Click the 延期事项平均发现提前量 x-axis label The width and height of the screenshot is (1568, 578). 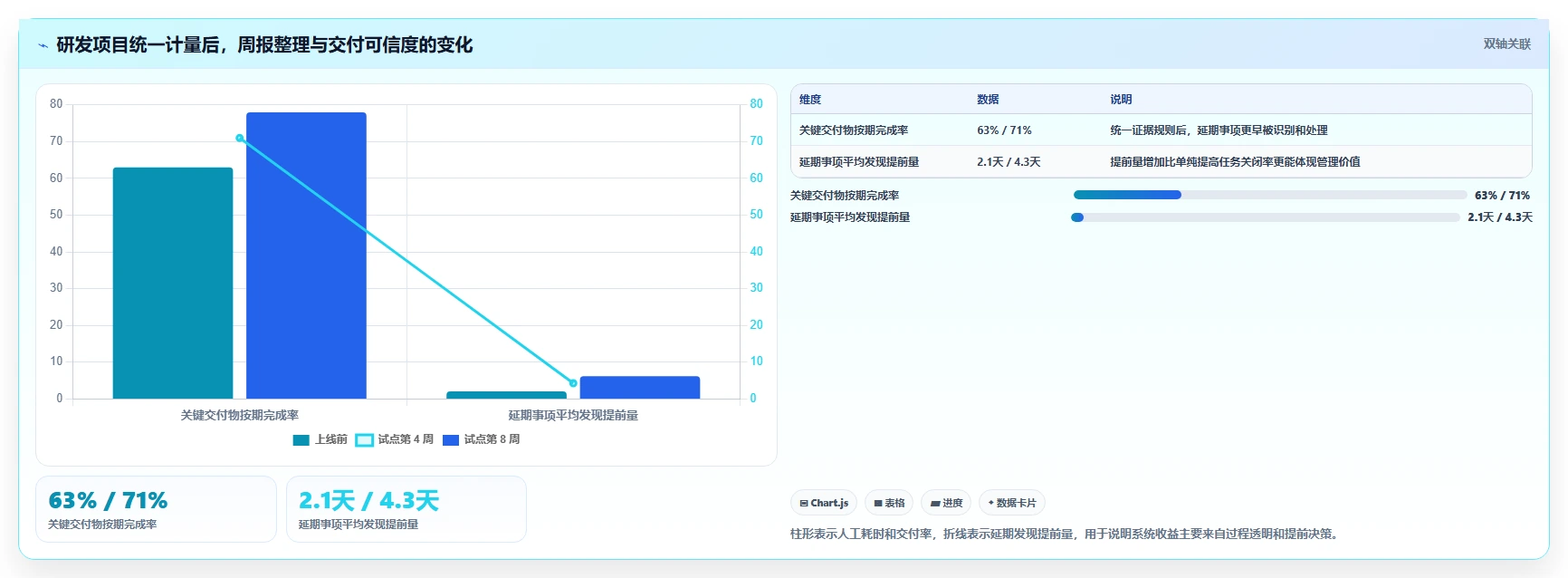tap(573, 415)
